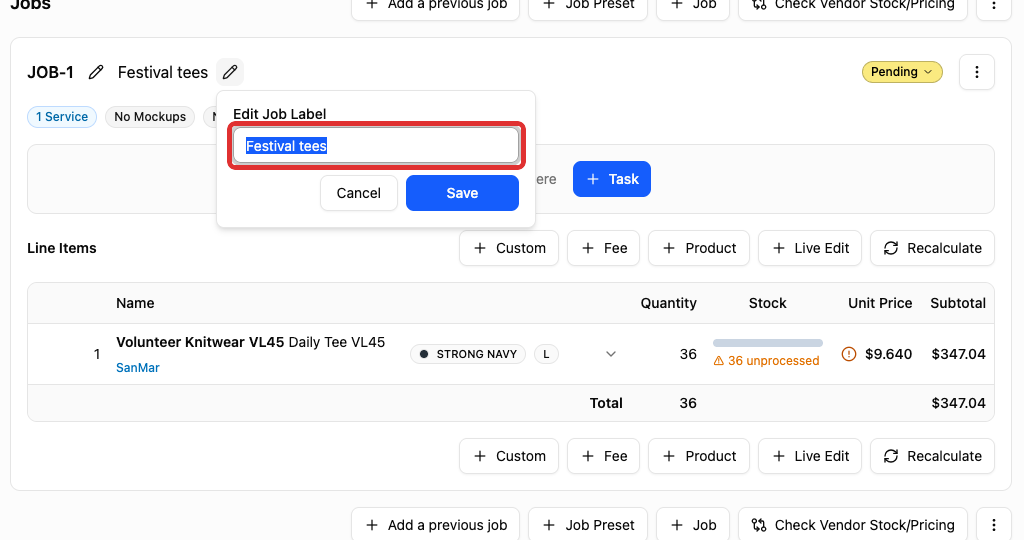Select the No Mockups tag
Screen dimensions: 1024x540
coord(150,117)
